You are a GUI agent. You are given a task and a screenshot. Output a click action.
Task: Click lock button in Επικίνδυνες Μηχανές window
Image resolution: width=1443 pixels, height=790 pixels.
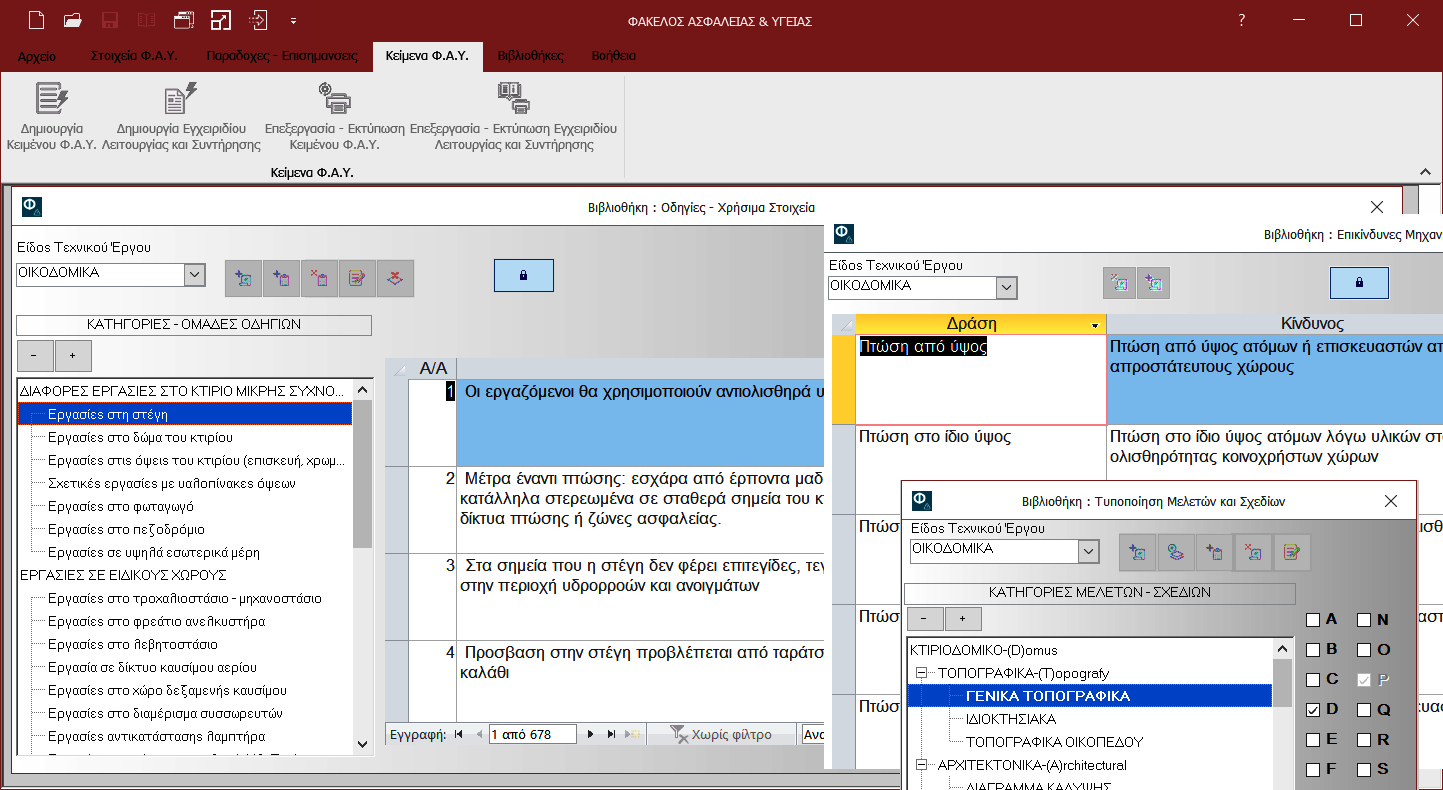(1359, 283)
